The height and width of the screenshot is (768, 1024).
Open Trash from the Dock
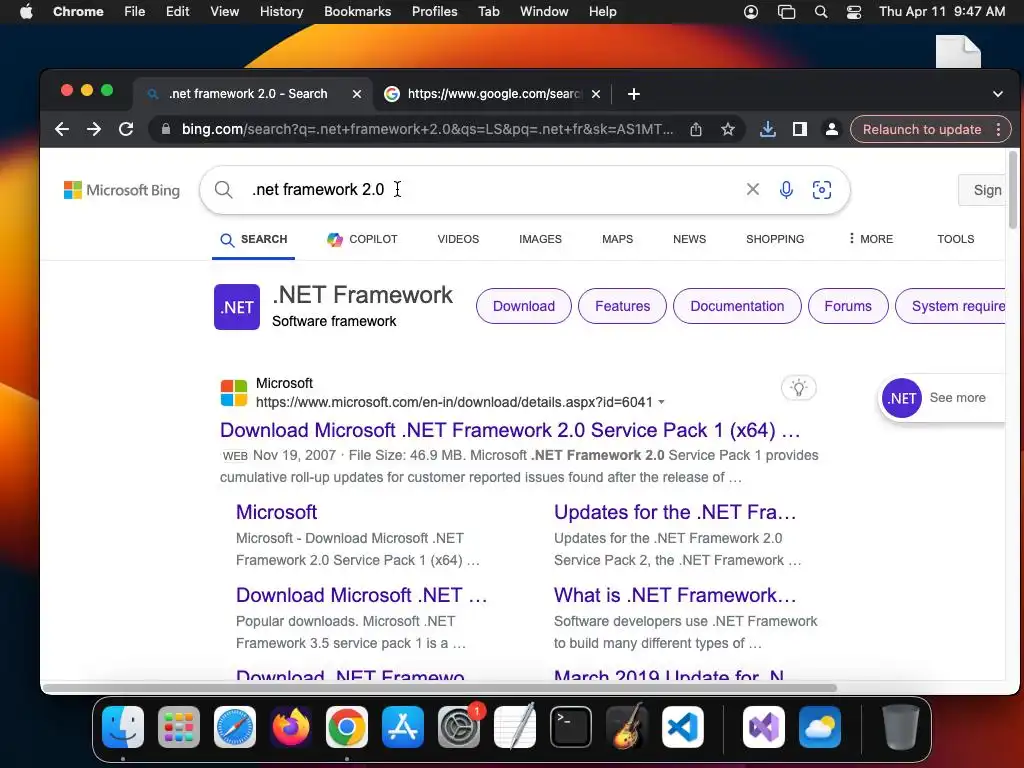point(901,727)
